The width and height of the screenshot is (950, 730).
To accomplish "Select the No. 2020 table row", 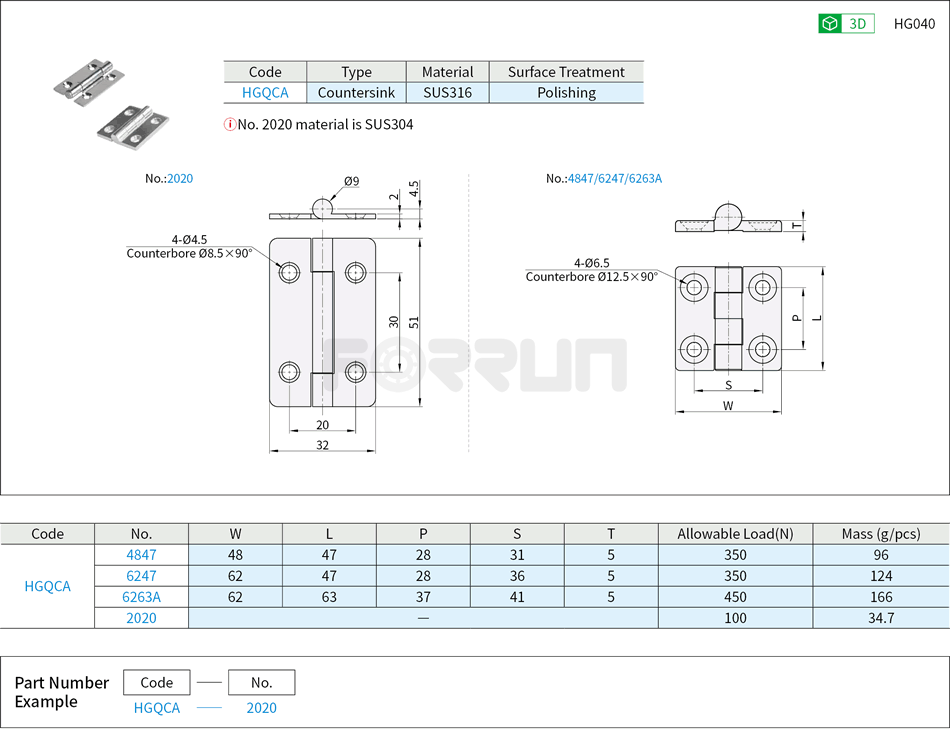I will (140, 619).
